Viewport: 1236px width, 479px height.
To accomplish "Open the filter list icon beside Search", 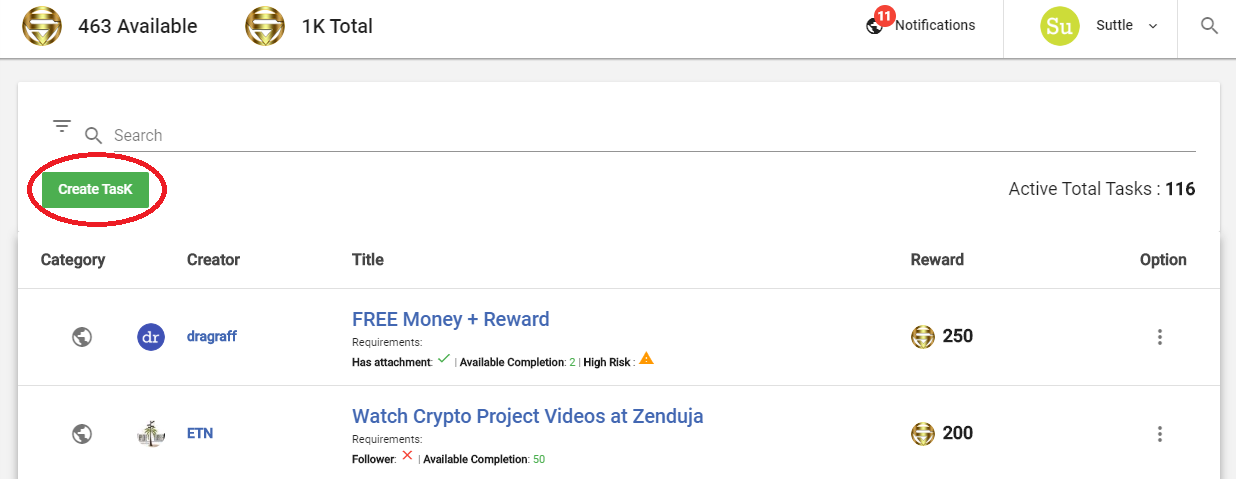I will pos(62,126).
